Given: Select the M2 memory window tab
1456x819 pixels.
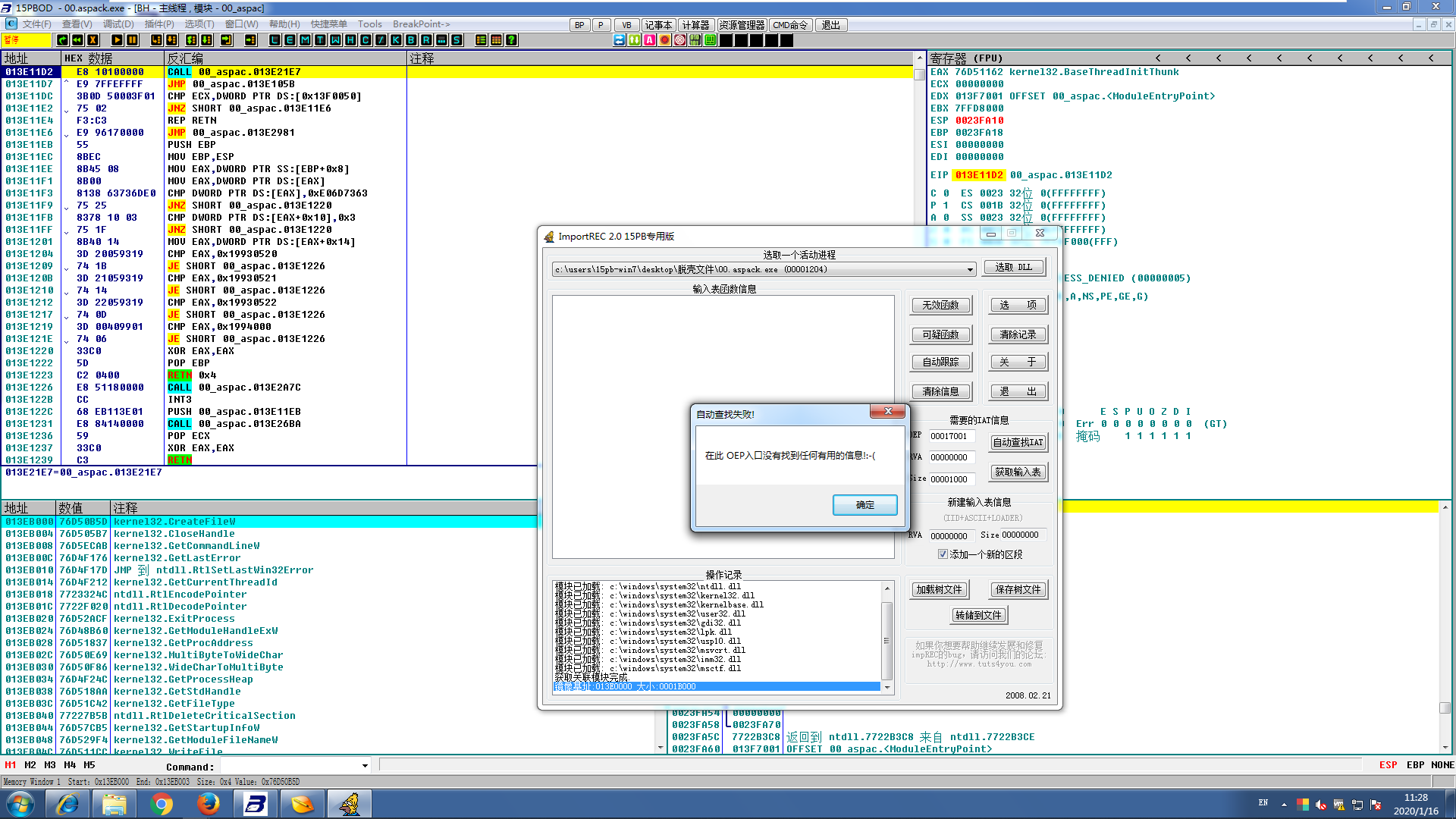Looking at the screenshot, I should point(30,765).
